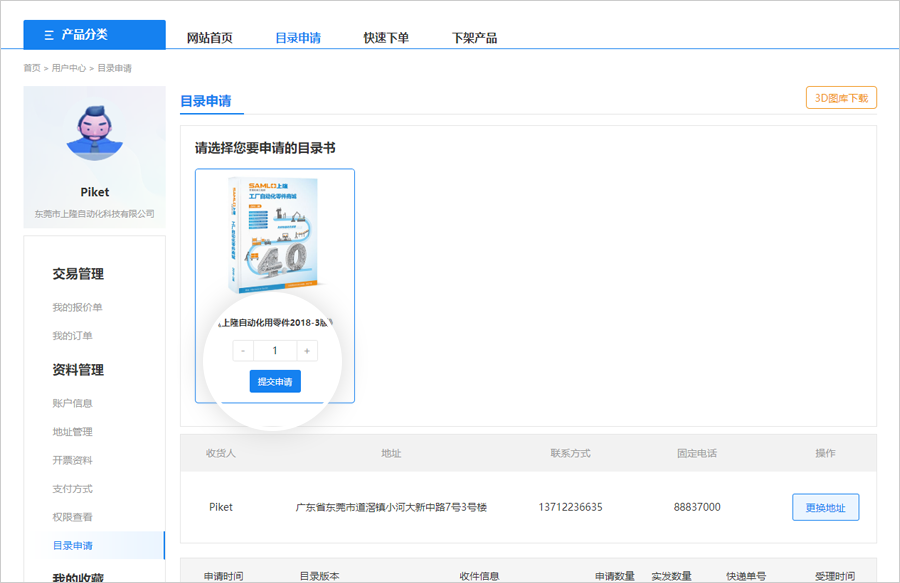Click the Piket user avatar
Image resolution: width=900 pixels, height=583 pixels.
[94, 136]
